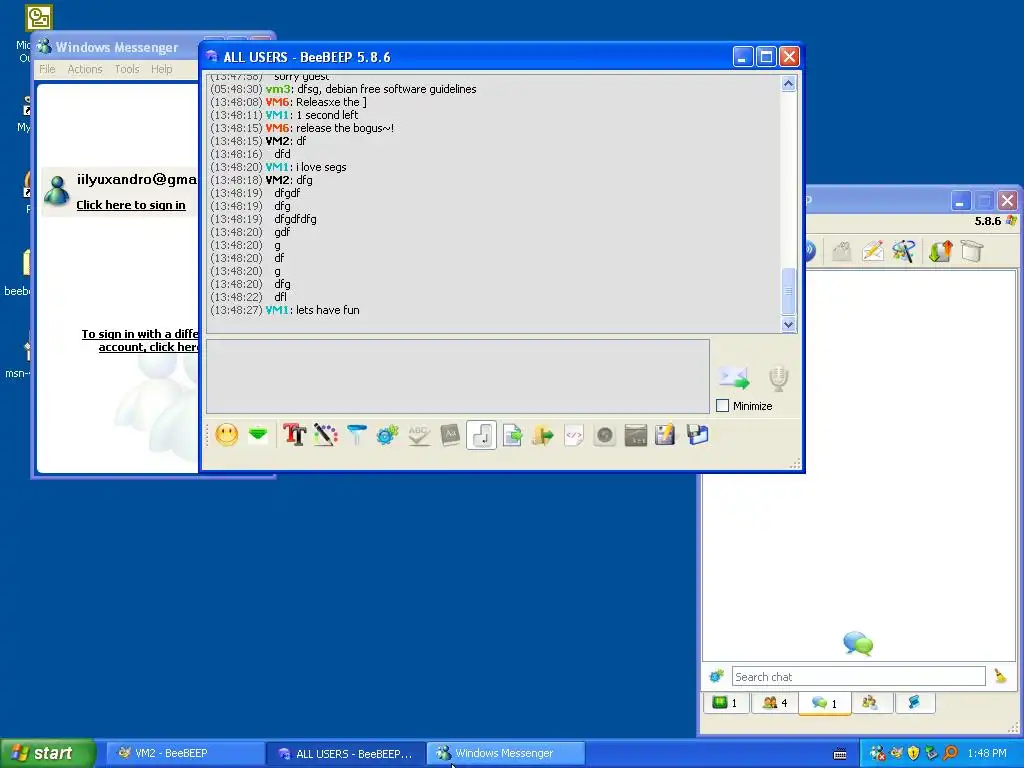1024x768 pixels.
Task: Open Help menu in Windows Messenger
Action: click(161, 69)
